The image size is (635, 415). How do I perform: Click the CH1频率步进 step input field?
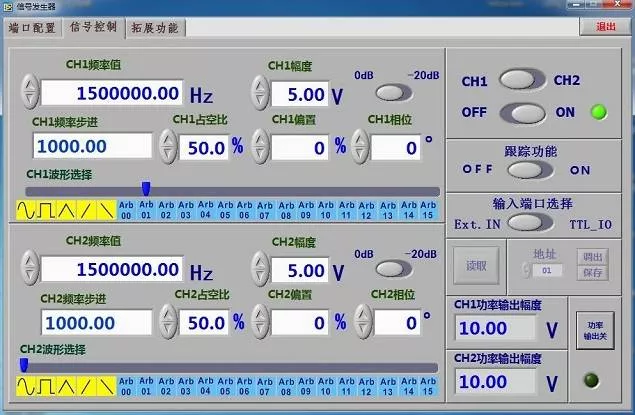[x=93, y=146]
